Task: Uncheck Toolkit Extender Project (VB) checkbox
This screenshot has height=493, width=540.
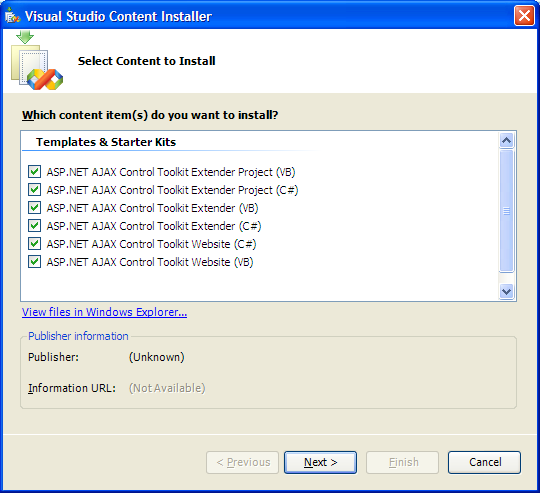Action: pyautogui.click(x=34, y=171)
